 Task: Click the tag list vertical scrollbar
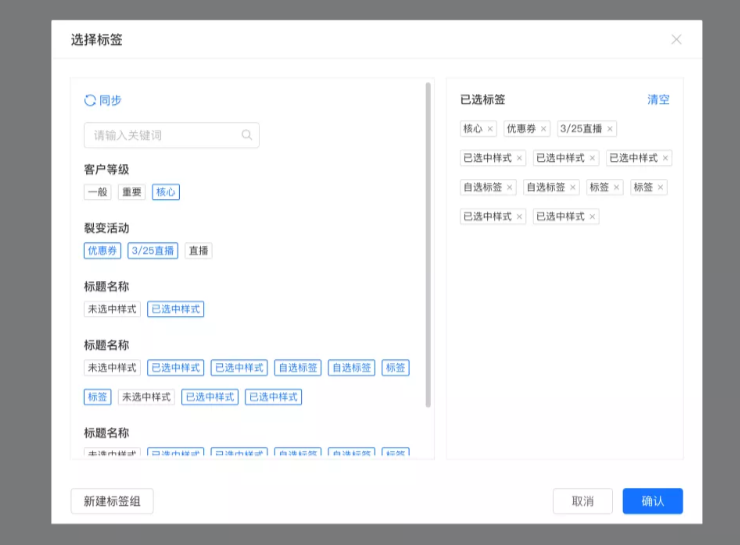[x=428, y=244]
